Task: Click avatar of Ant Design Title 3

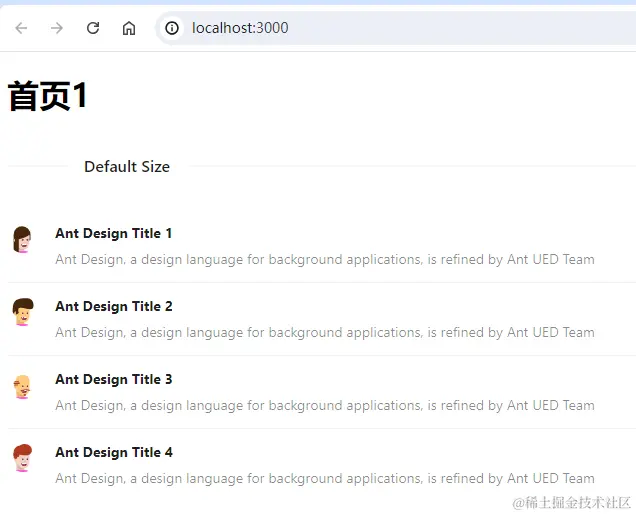Action: click(x=22, y=386)
